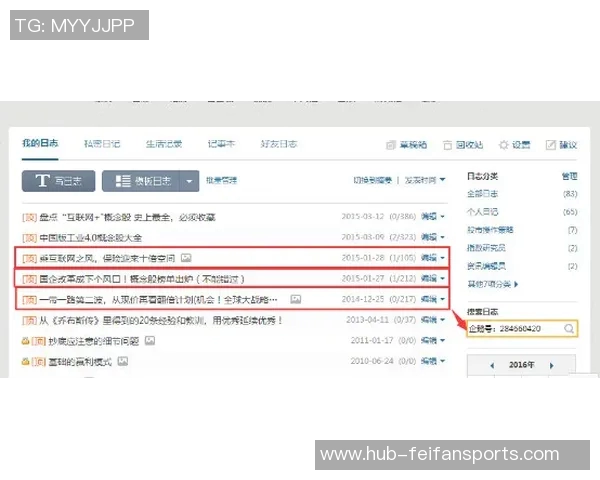The width and height of the screenshot is (600, 480).
Task: Open 草稿箱 drafts box icon
Action: (392, 145)
